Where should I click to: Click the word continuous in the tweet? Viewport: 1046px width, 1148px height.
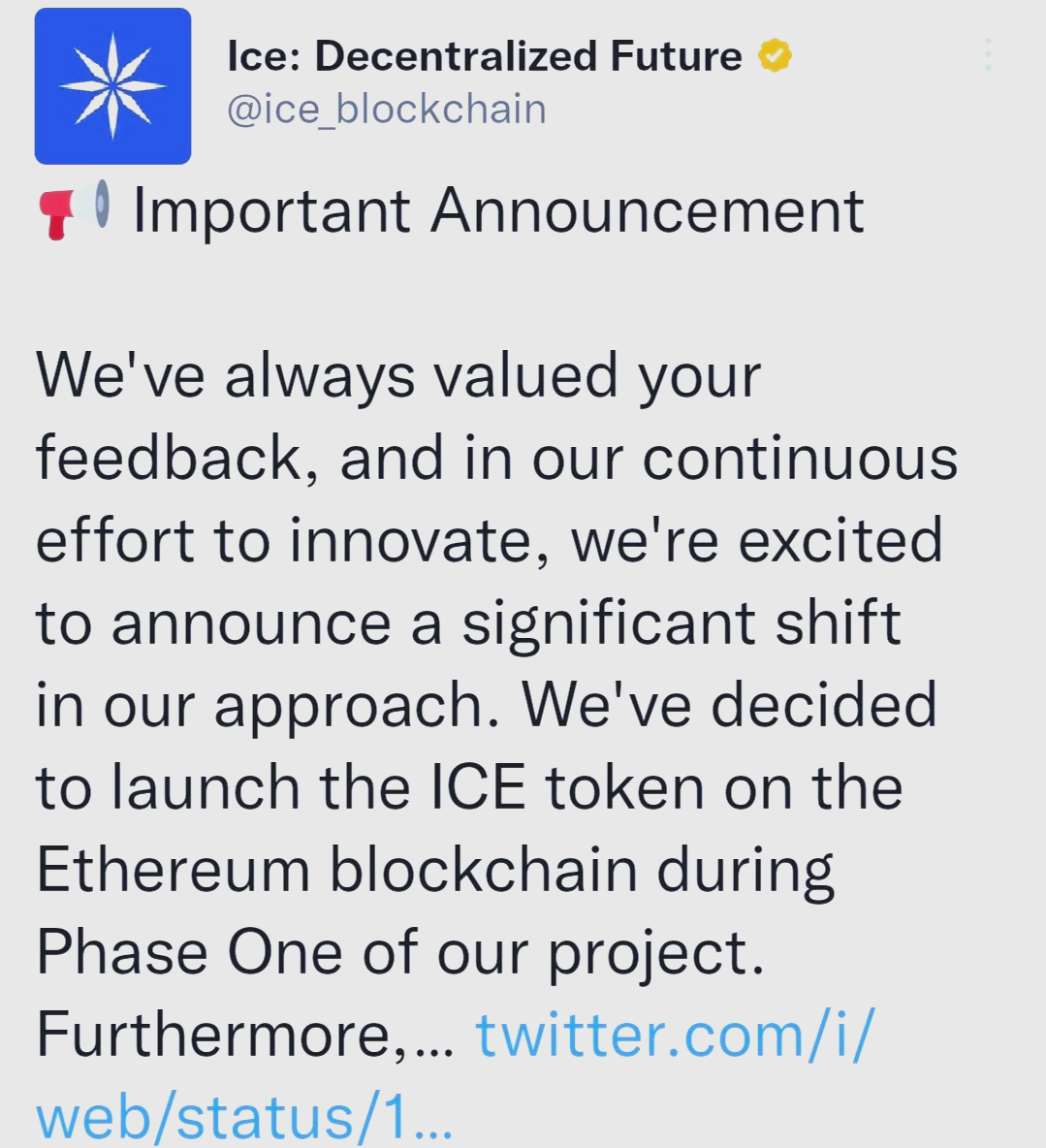(800, 458)
